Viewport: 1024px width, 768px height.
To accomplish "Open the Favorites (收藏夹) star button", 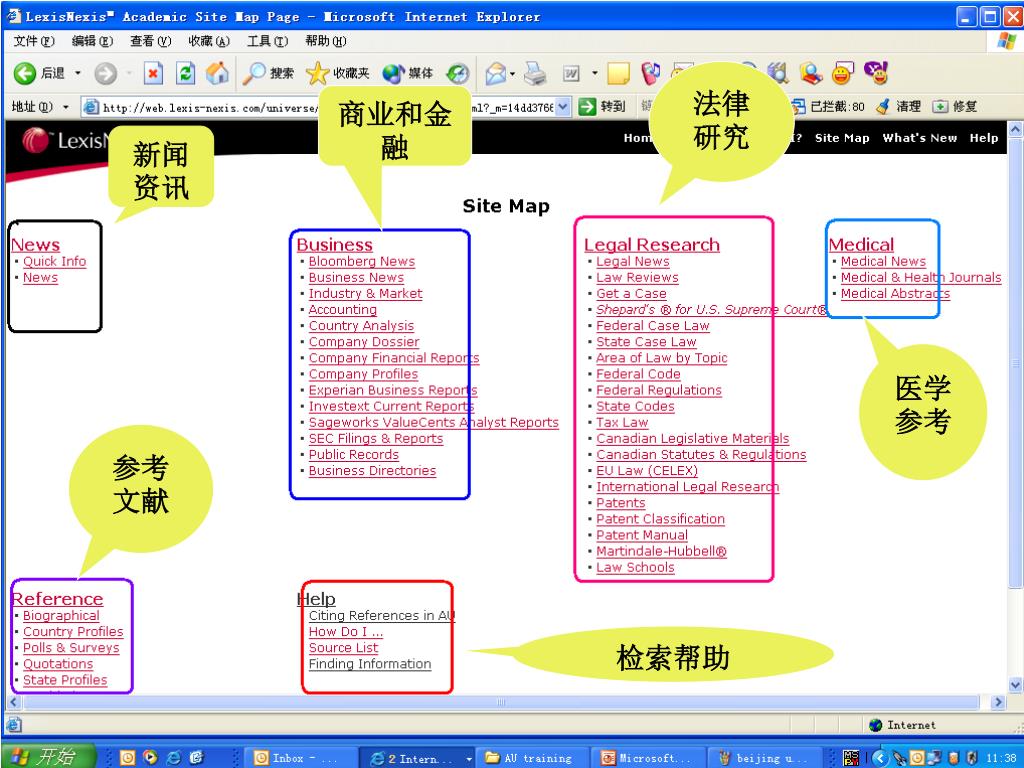I will point(338,73).
